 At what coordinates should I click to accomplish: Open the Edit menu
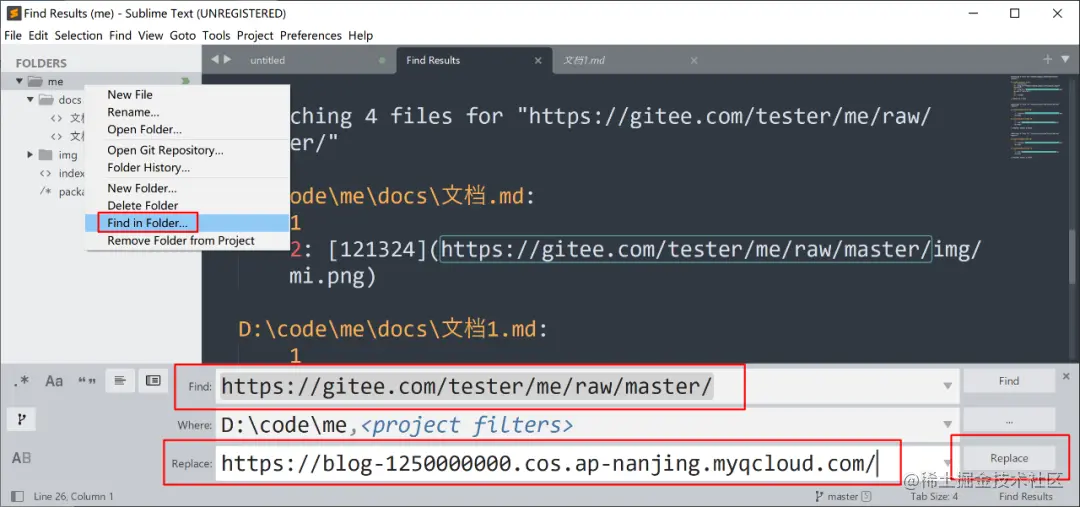click(38, 36)
